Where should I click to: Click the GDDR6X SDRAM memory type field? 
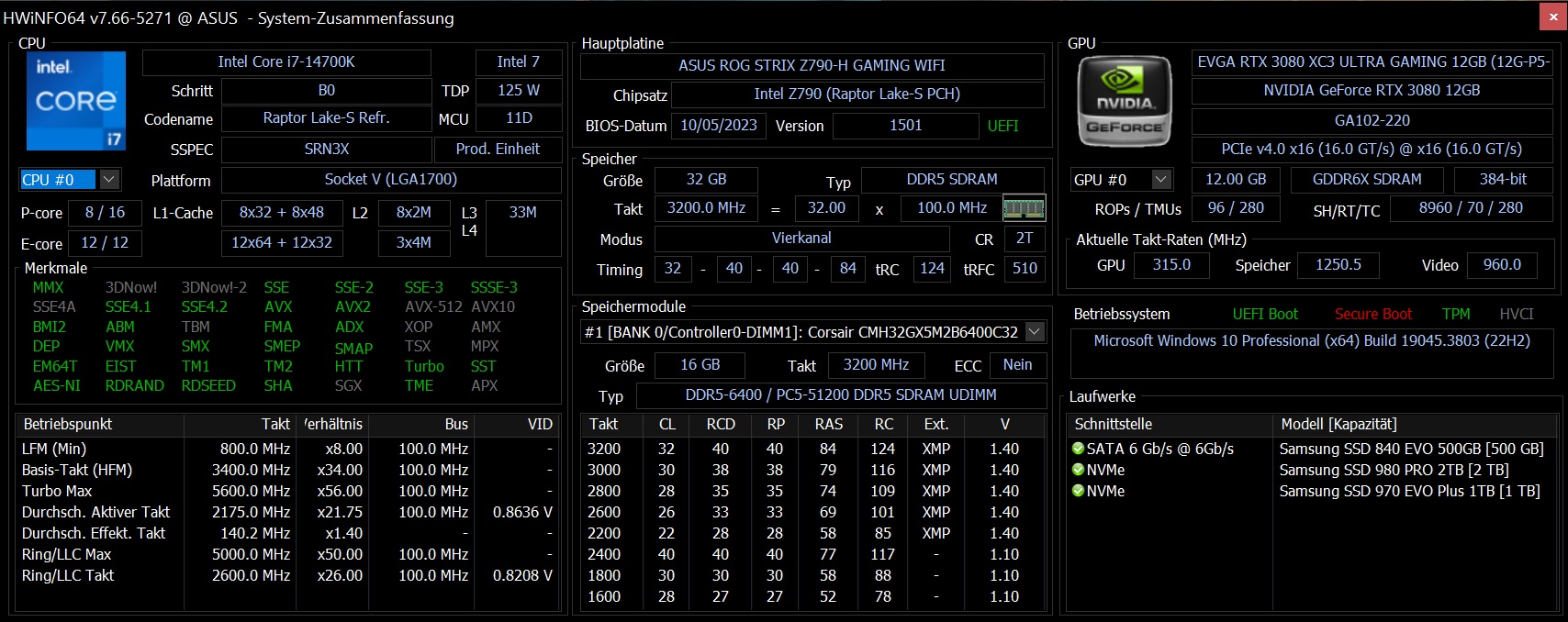pyautogui.click(x=1367, y=180)
